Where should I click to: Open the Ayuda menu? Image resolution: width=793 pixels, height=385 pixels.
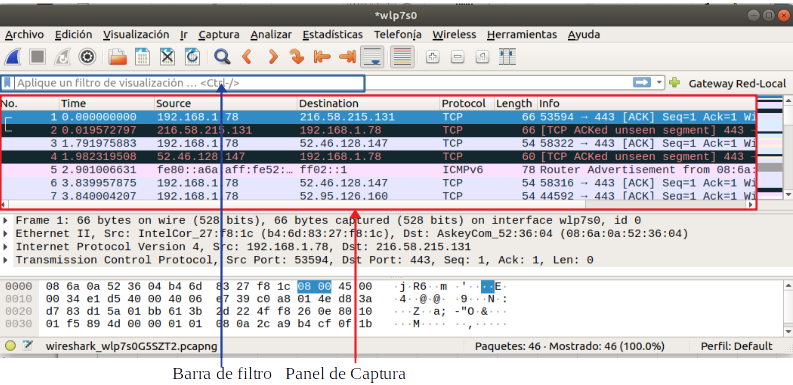click(584, 35)
